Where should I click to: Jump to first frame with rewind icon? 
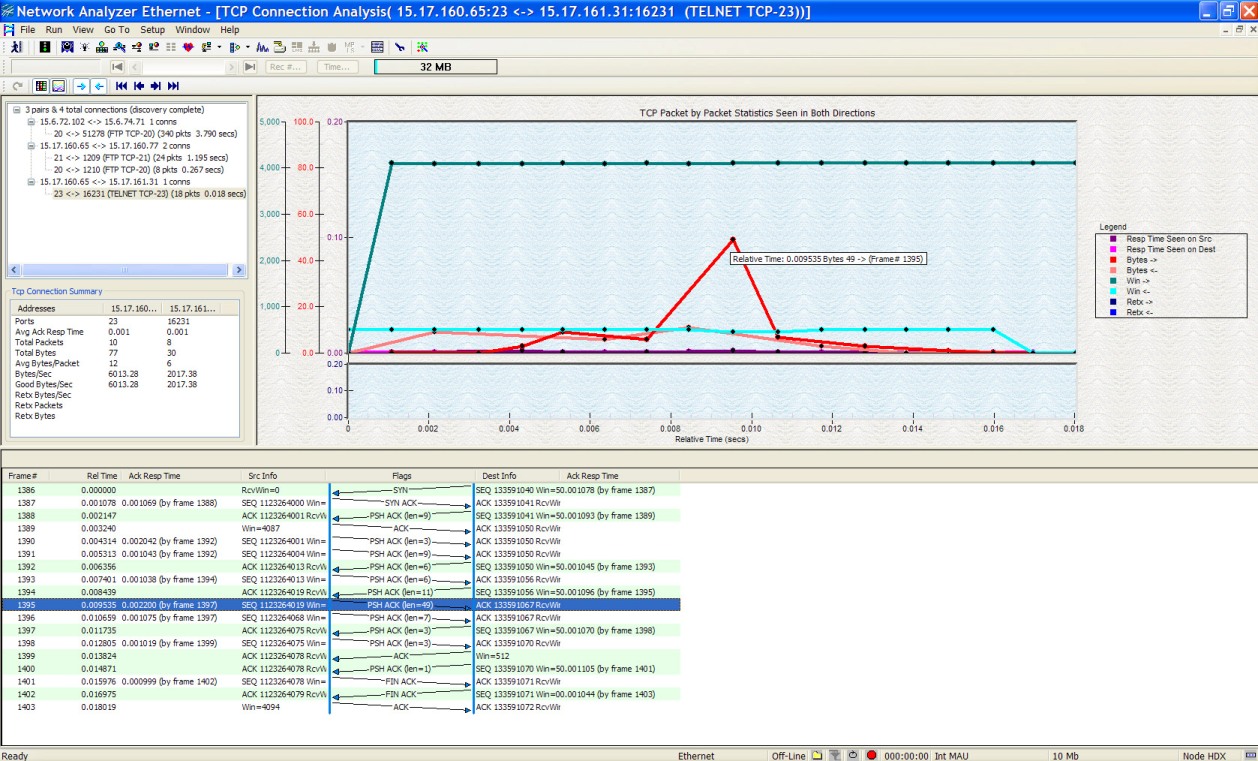pos(121,86)
